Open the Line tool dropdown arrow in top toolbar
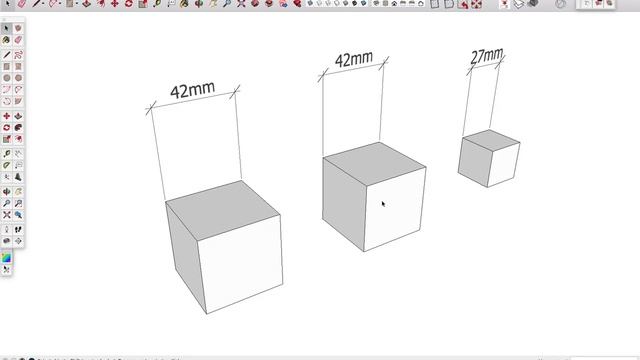Screen dimensions: 640x360 [x=44, y=4]
